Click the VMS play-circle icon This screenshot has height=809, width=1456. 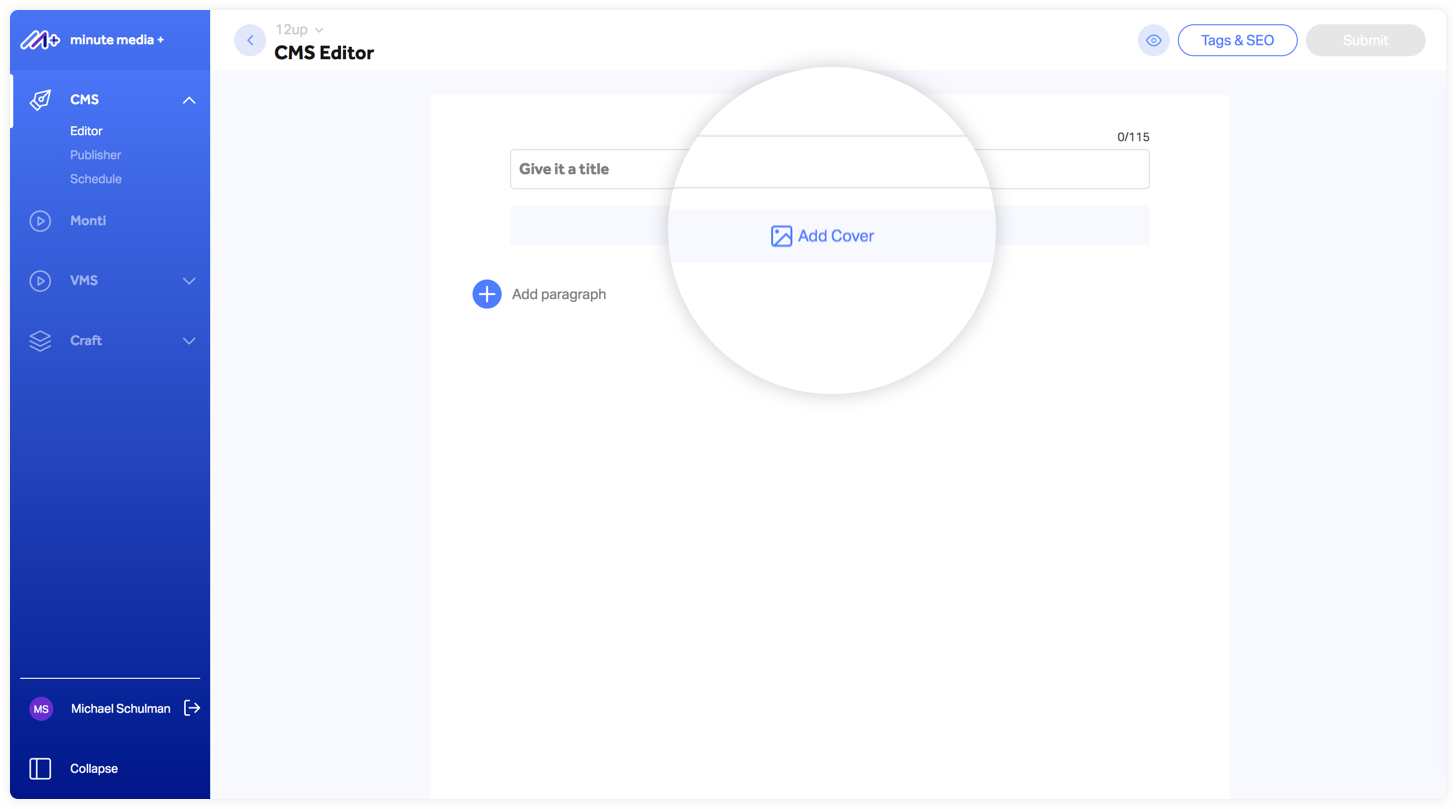pos(40,281)
